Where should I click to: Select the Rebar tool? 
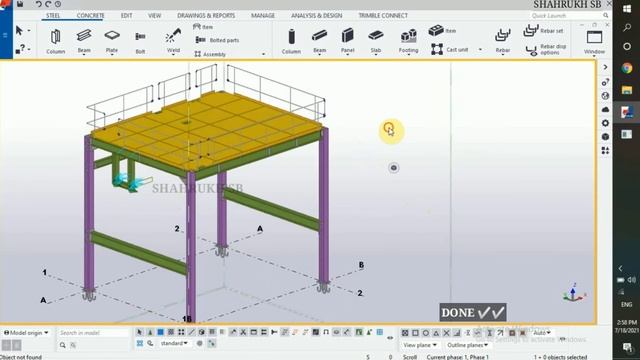502,41
